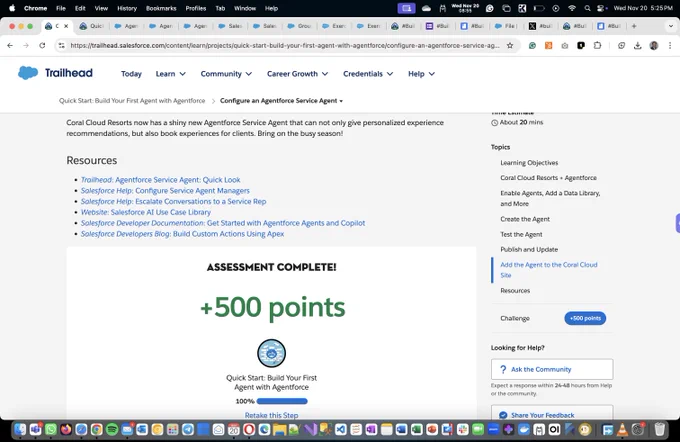Screen dimensions: 680x442
Task: Expand the Help dropdown in Trailhead nav
Action: [421, 74]
